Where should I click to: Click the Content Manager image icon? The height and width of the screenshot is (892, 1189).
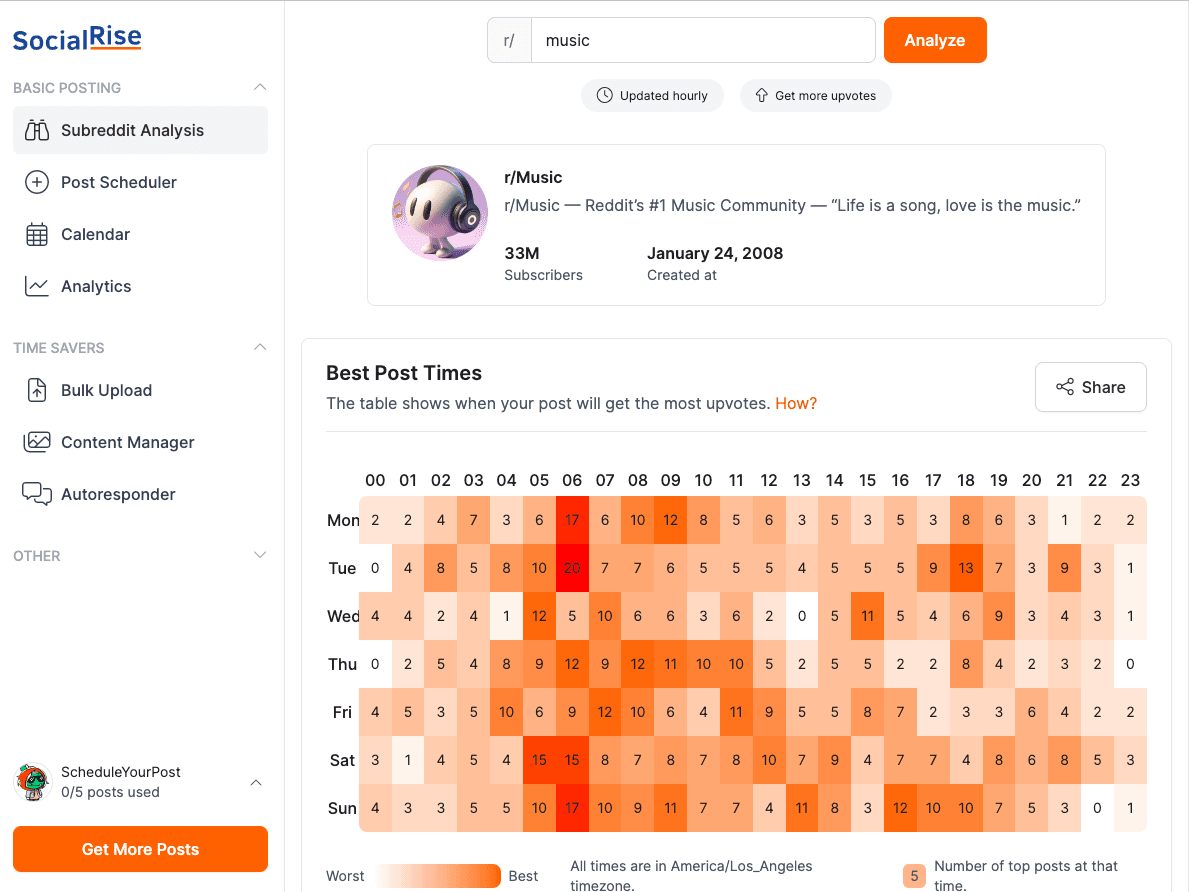[37, 442]
